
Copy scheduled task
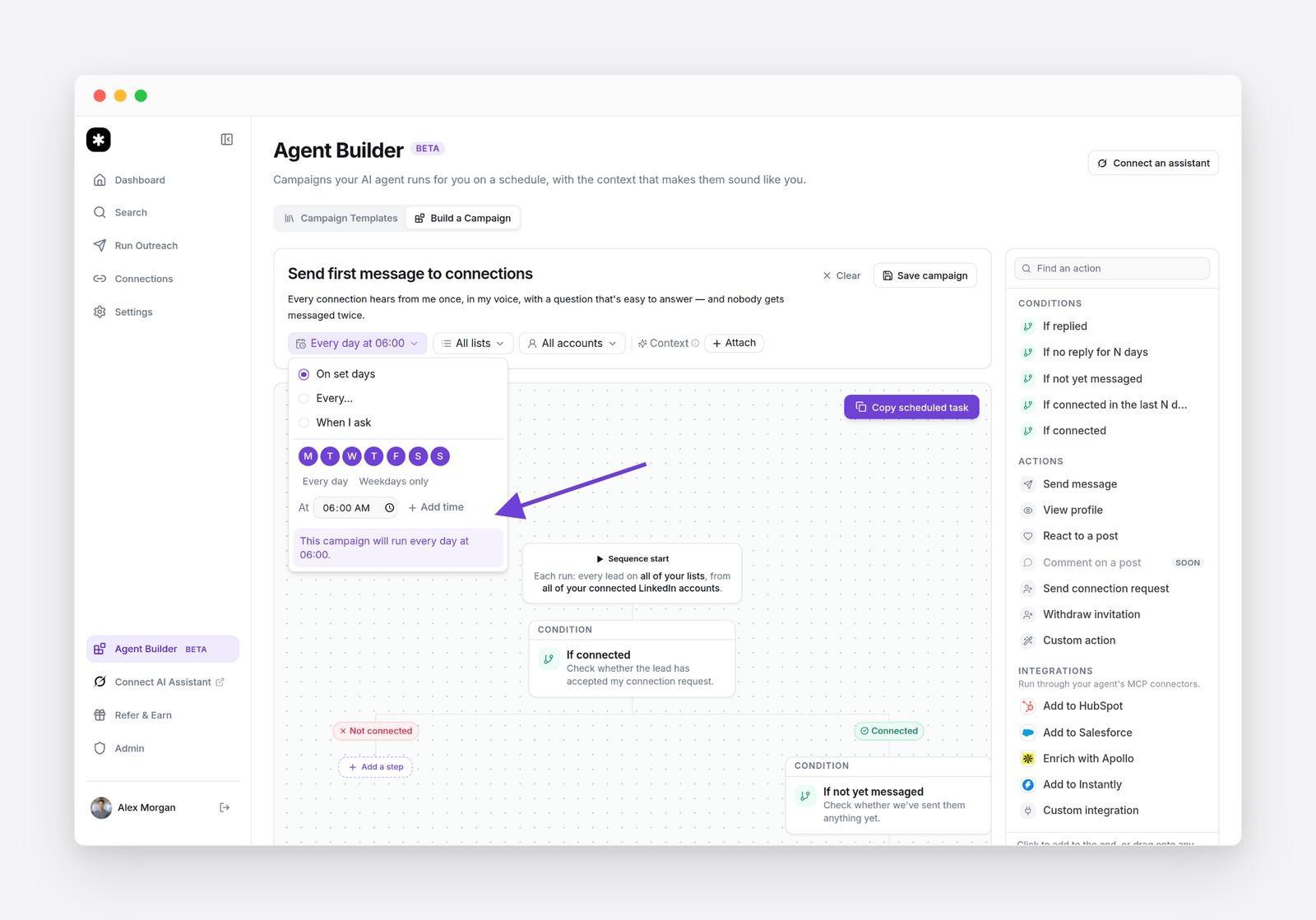point(911,408)
